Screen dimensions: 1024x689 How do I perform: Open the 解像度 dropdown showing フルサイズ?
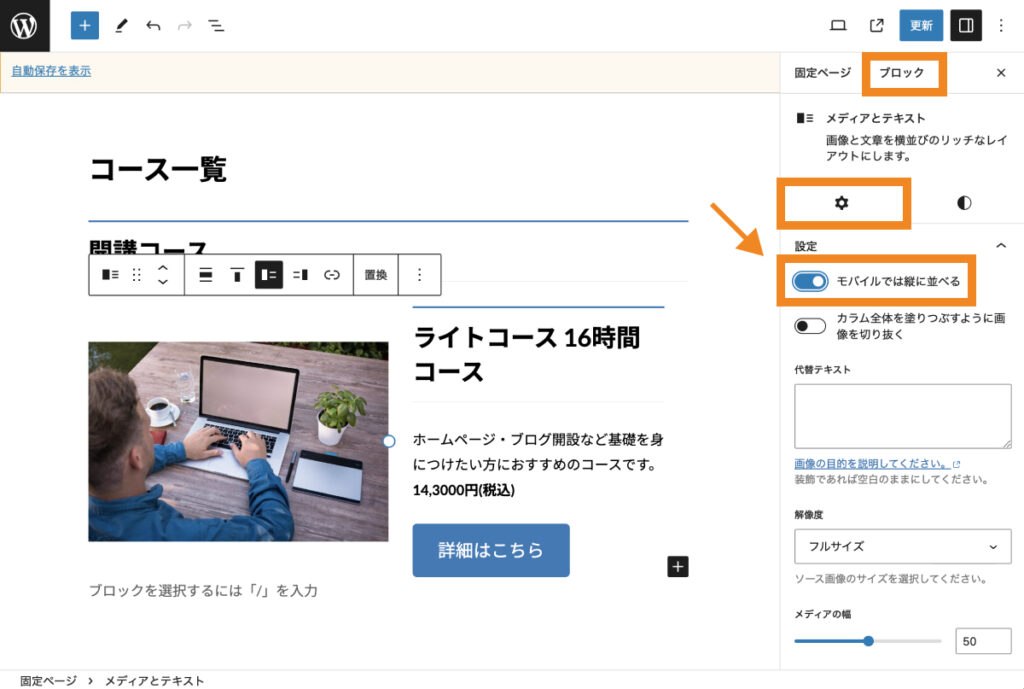[902, 547]
